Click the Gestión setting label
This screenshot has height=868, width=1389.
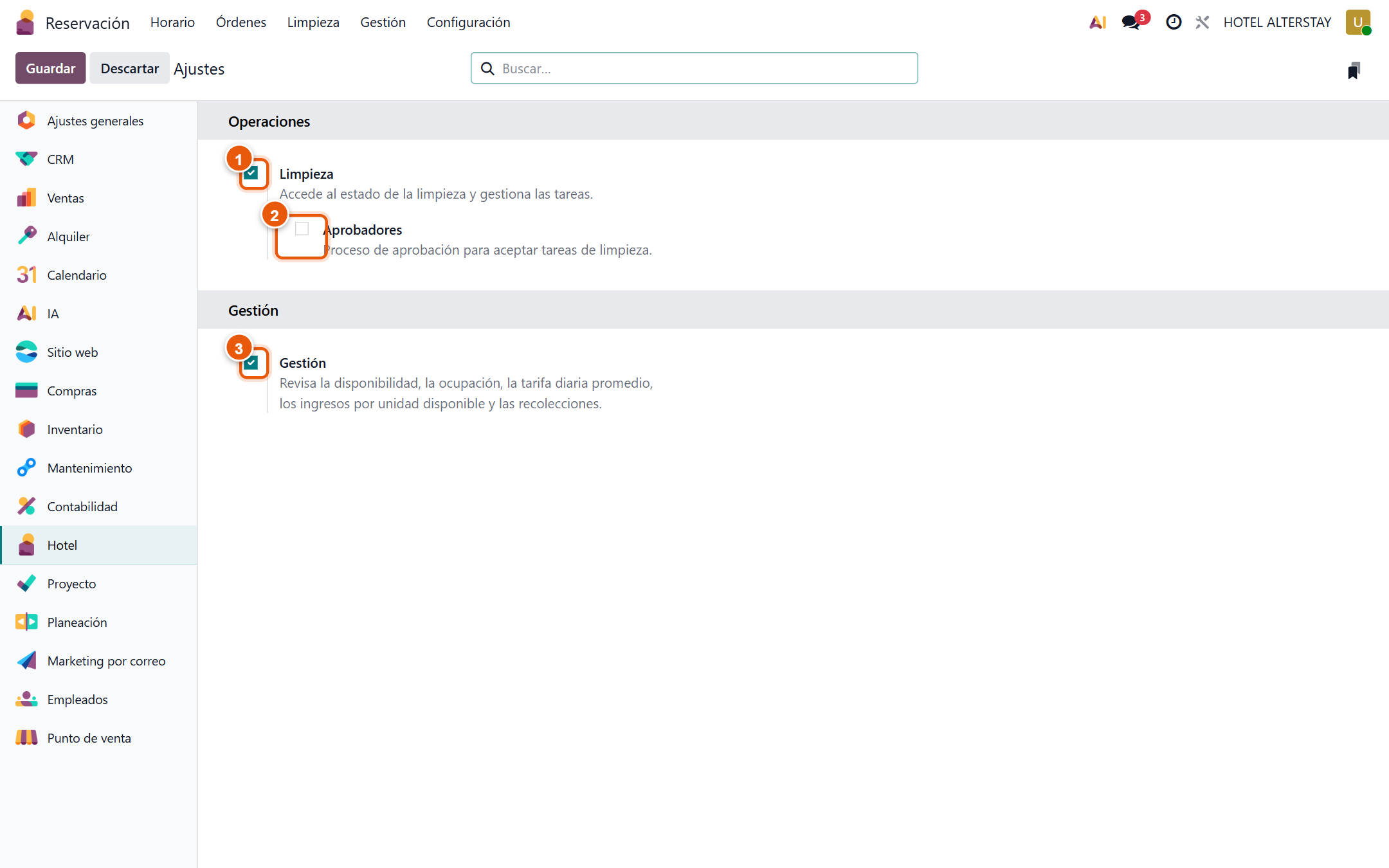coord(303,363)
